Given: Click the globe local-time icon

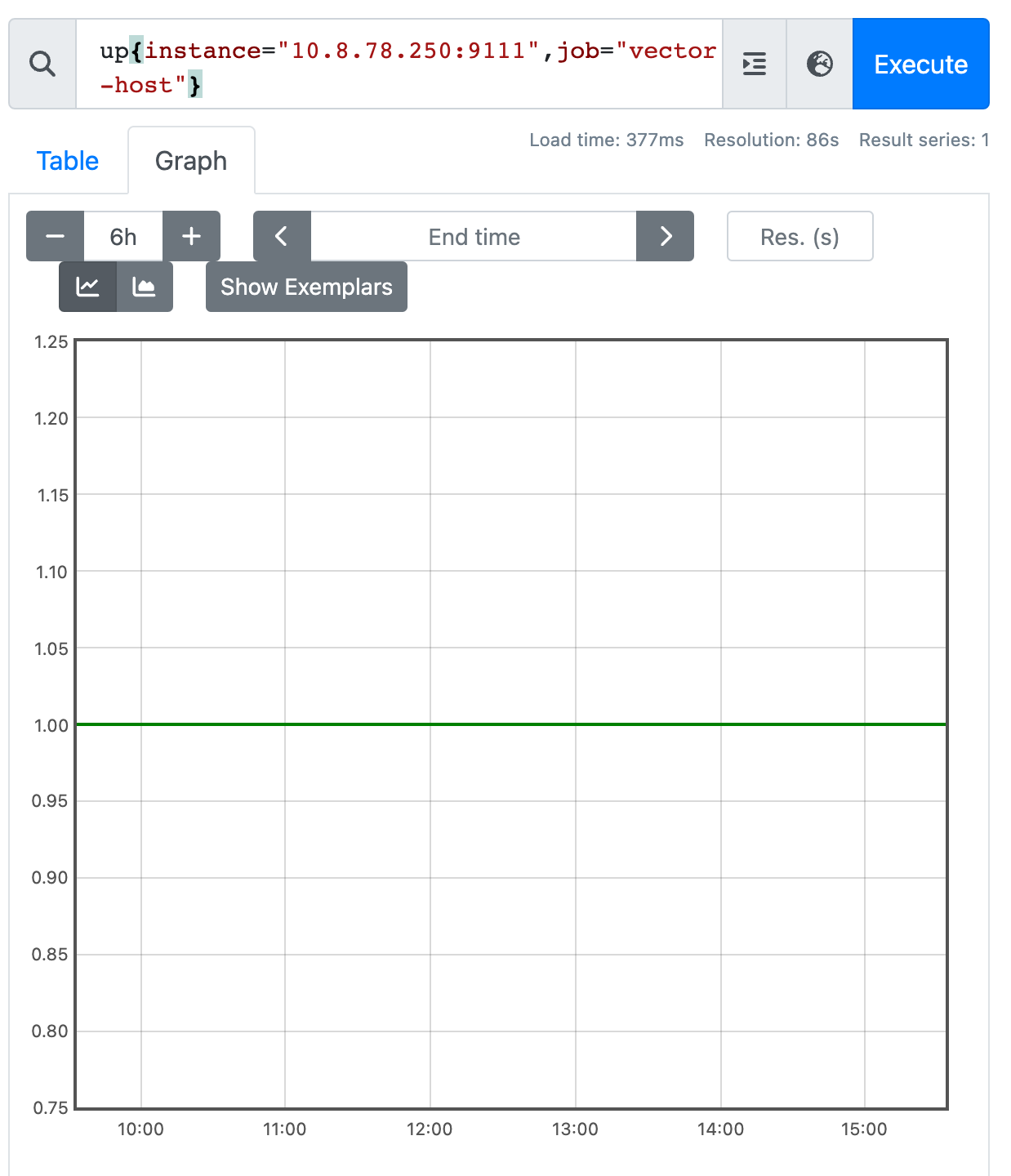Looking at the screenshot, I should click(820, 64).
